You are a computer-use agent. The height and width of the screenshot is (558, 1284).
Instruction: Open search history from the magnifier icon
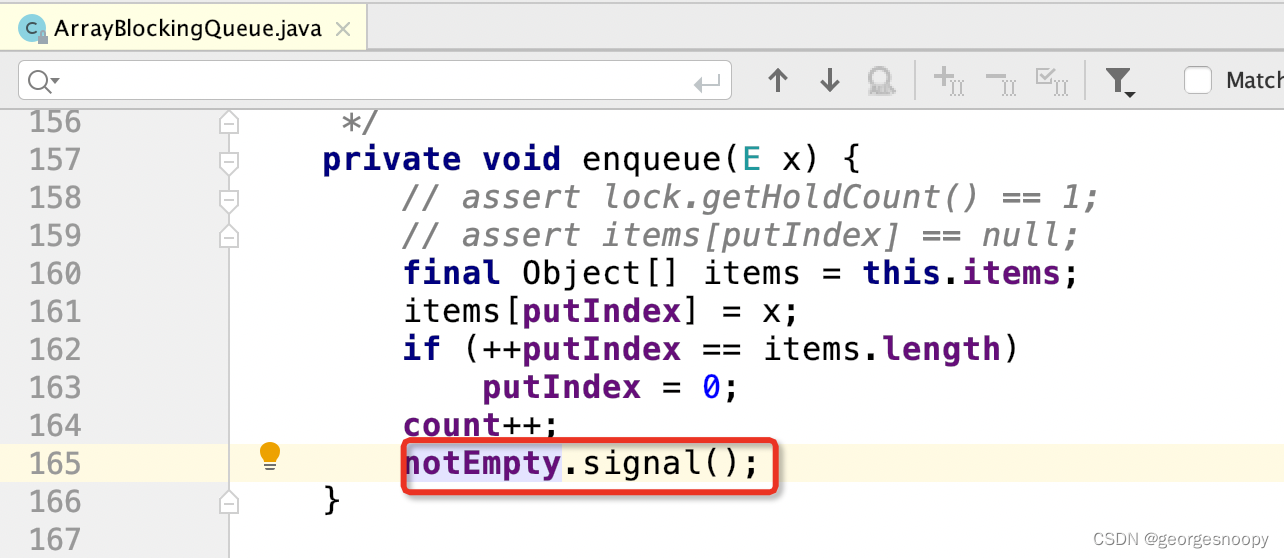[x=45, y=81]
